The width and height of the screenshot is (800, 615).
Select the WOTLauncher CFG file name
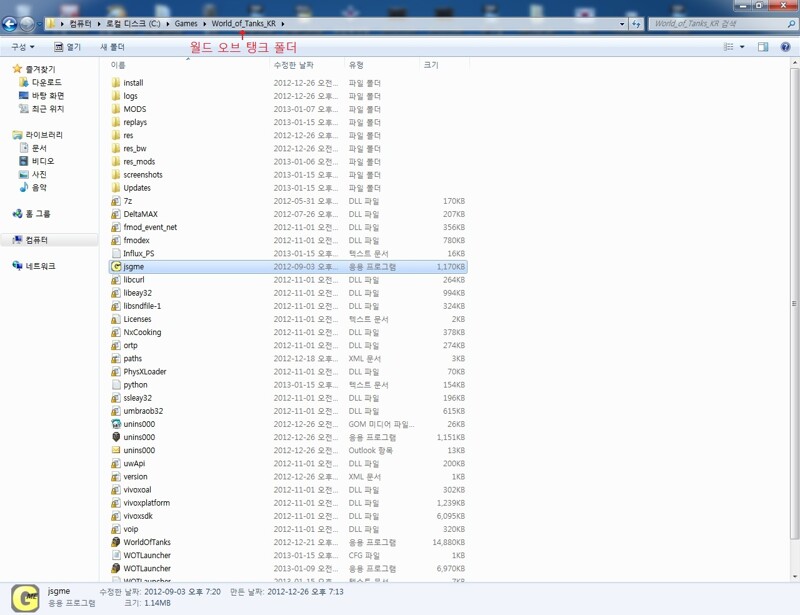click(x=147, y=555)
